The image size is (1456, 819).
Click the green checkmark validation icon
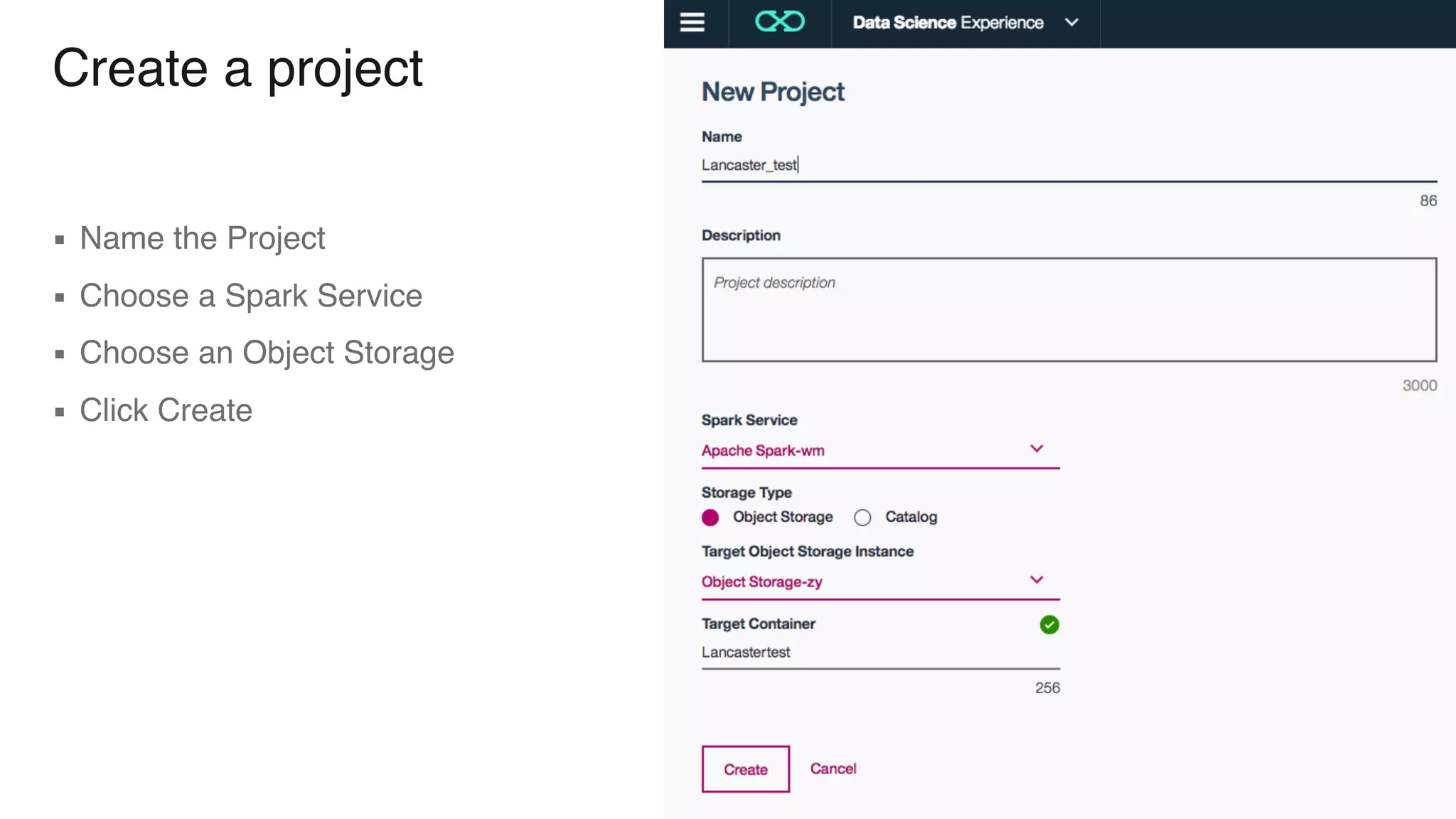[x=1049, y=625]
